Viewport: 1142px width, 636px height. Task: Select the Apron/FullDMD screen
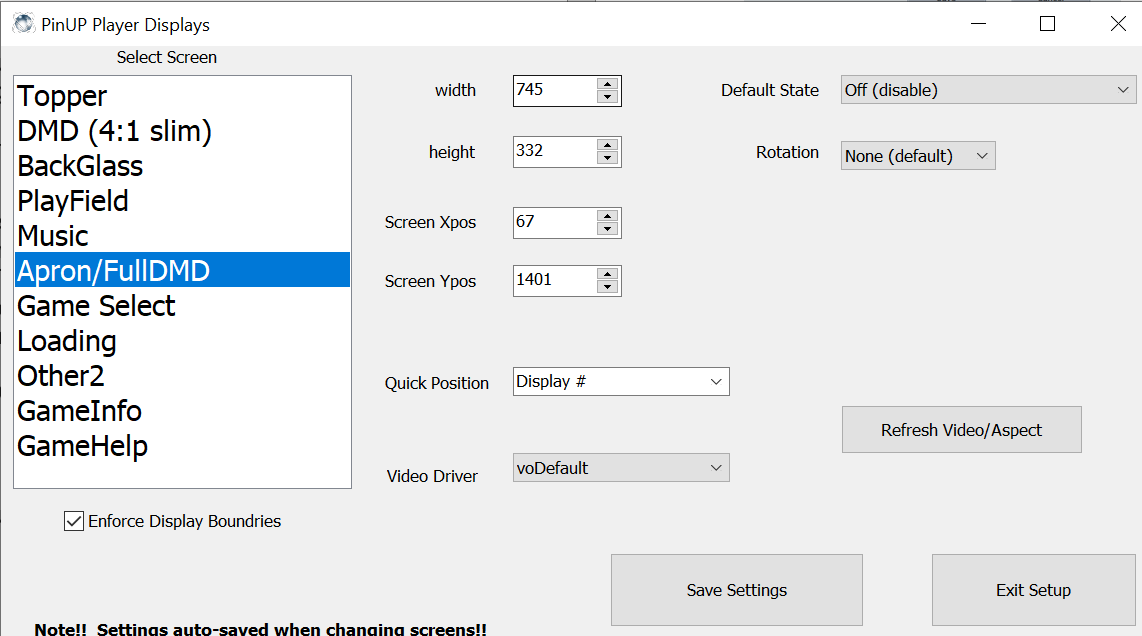(x=182, y=270)
